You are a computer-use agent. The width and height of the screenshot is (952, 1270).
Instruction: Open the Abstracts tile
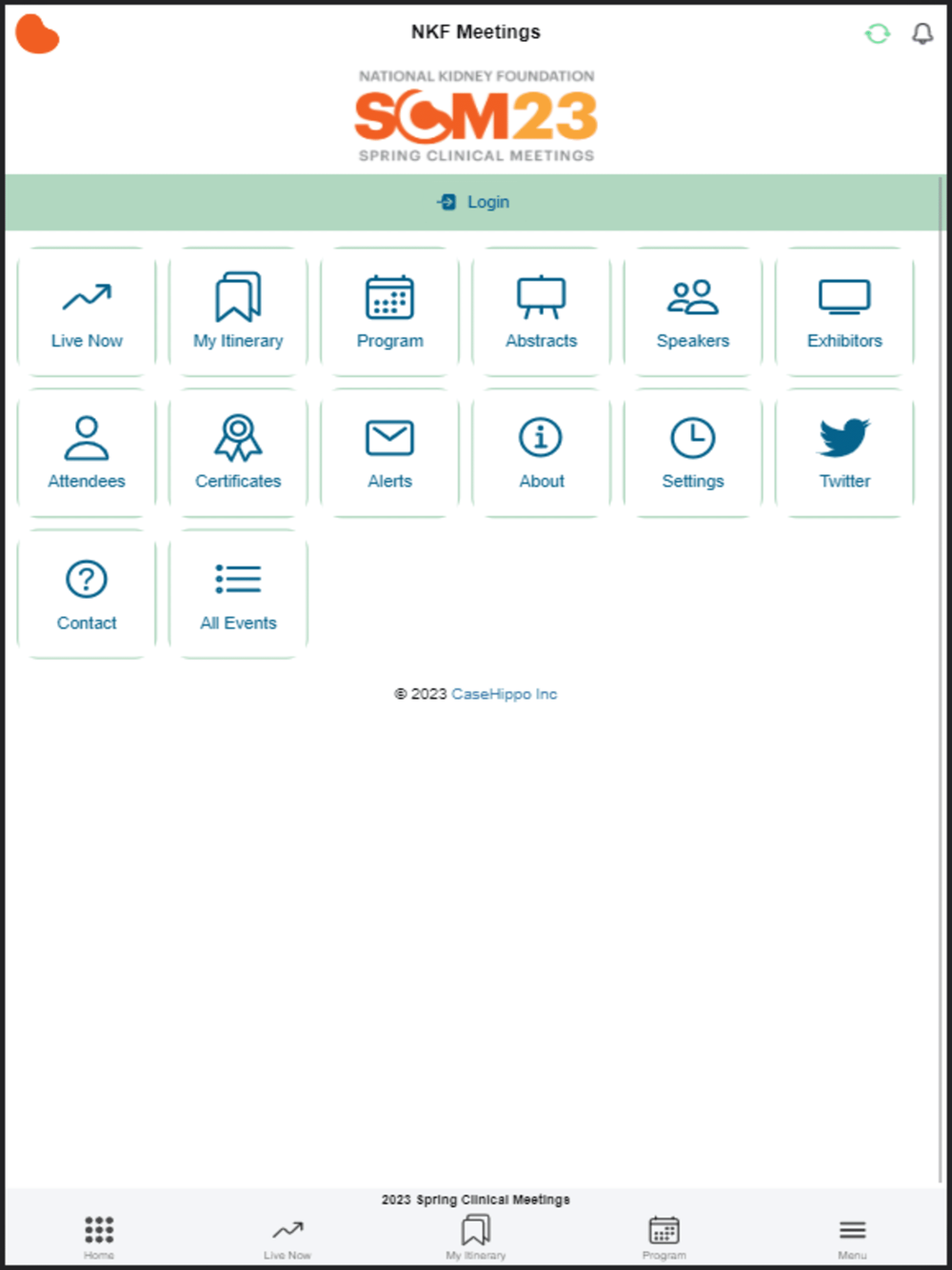[x=541, y=312]
